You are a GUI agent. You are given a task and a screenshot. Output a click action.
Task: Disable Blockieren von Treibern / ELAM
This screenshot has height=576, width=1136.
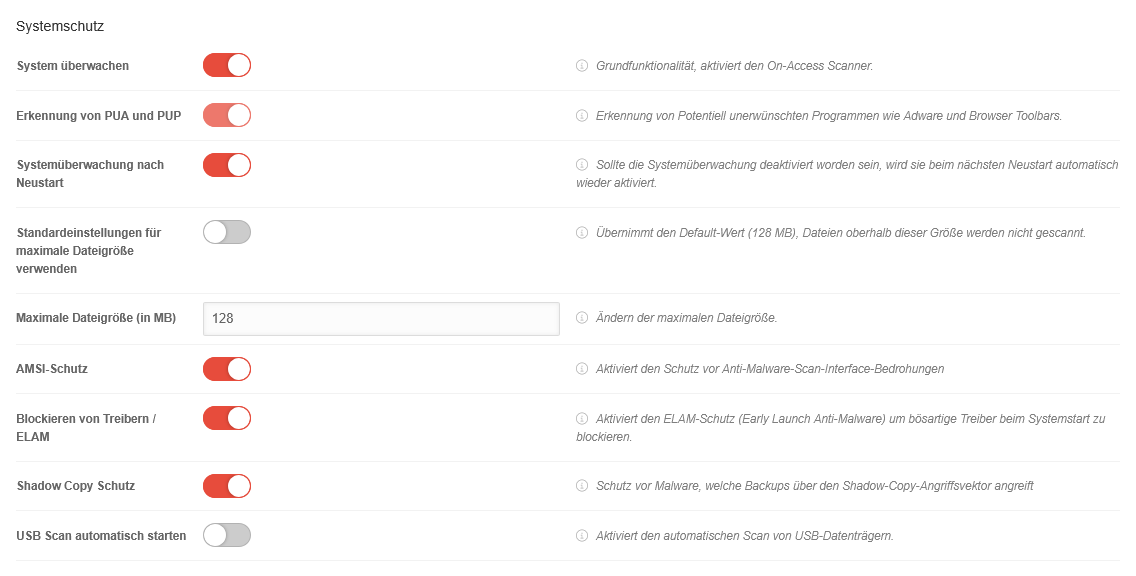[226, 417]
